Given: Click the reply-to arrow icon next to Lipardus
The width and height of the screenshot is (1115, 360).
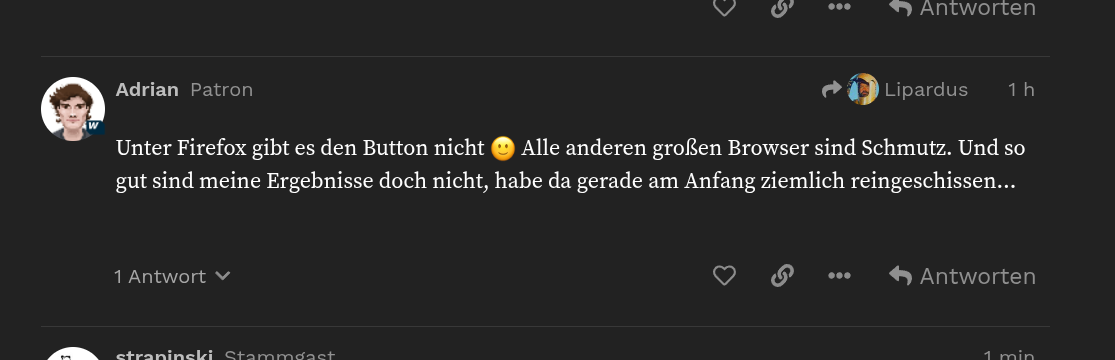Looking at the screenshot, I should click(831, 90).
